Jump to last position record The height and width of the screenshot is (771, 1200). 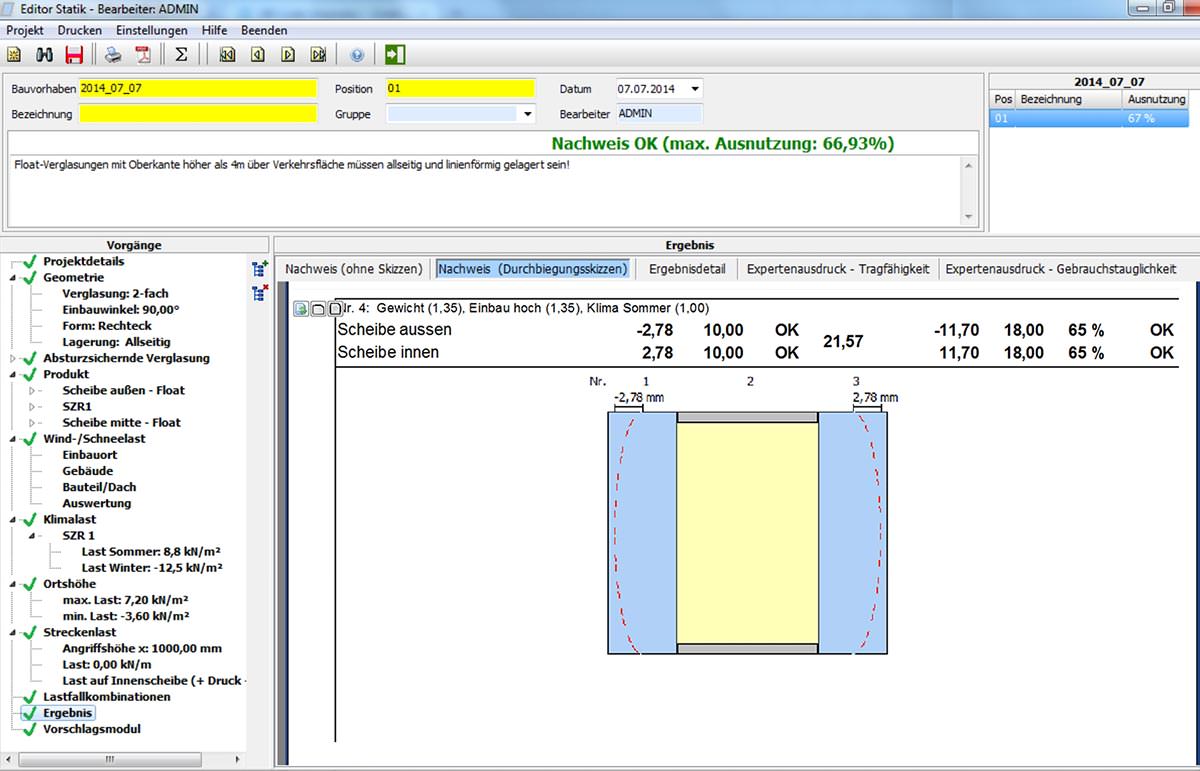pyautogui.click(x=318, y=54)
